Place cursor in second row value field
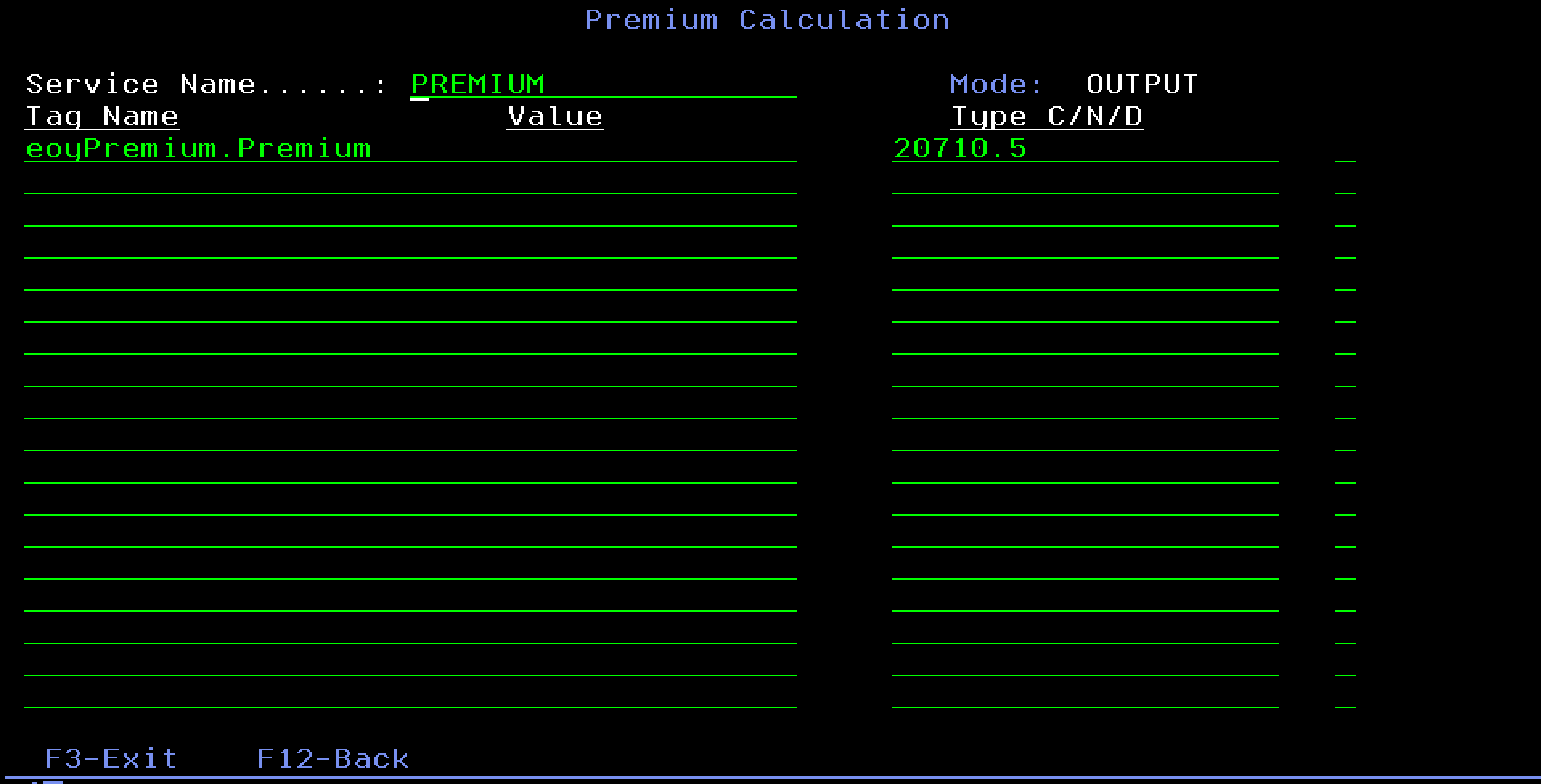The width and height of the screenshot is (1541, 784). point(1085,182)
